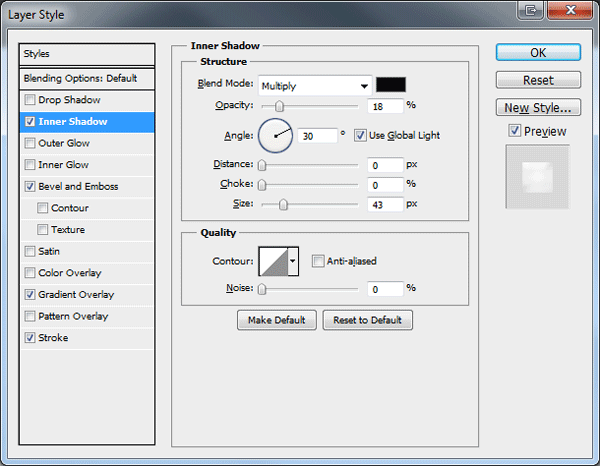This screenshot has height=466, width=600.
Task: Toggle the Use Global Light checkbox
Action: pyautogui.click(x=360, y=135)
